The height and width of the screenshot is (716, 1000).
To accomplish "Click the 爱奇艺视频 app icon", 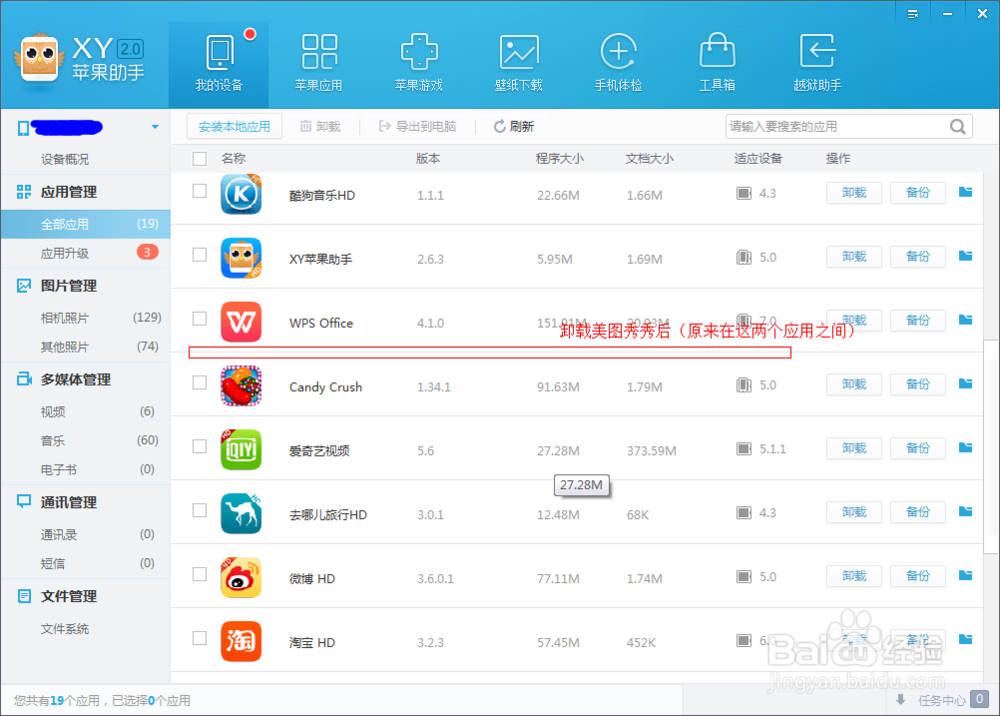I will [241, 449].
